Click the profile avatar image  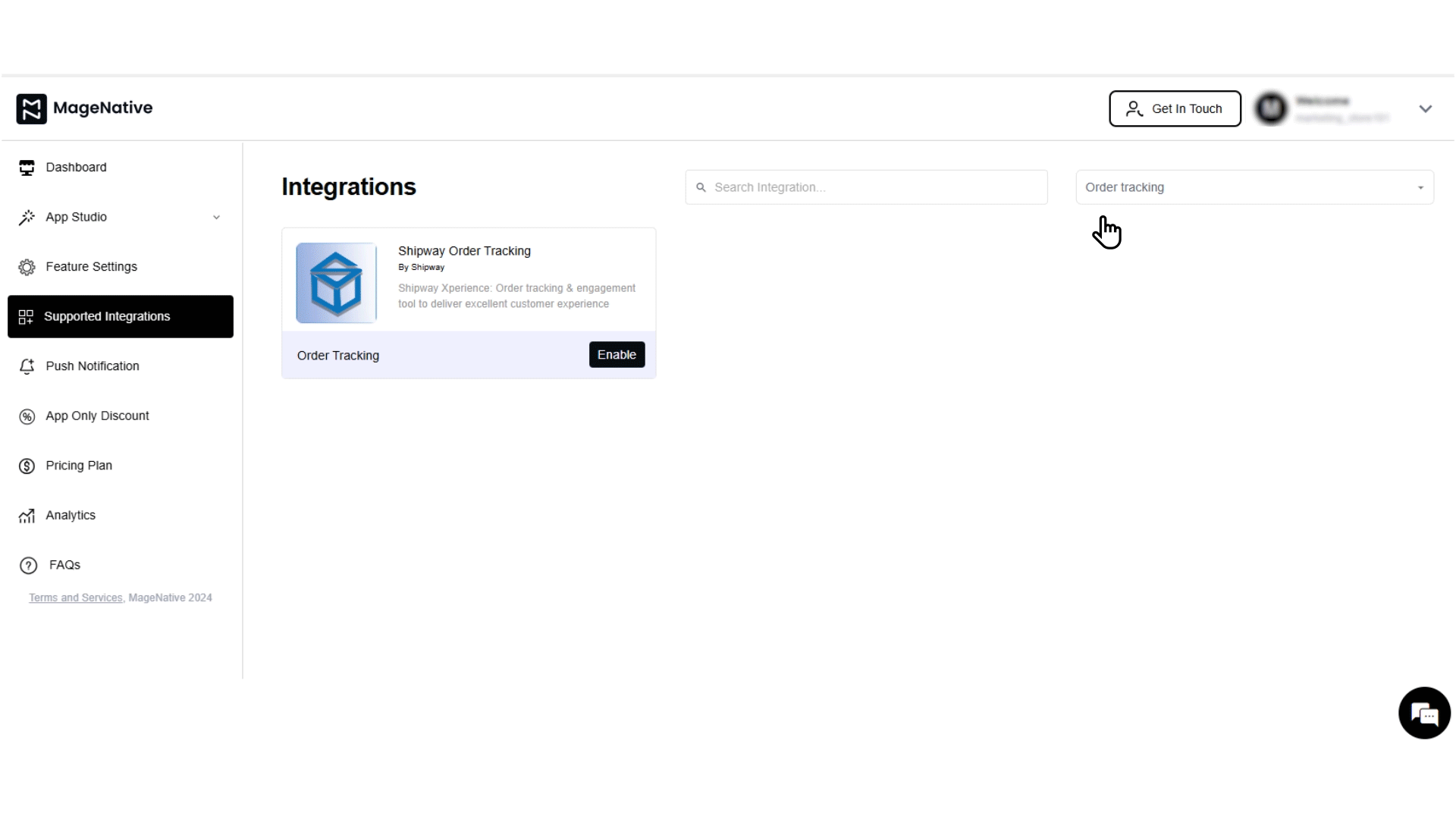coord(1270,108)
